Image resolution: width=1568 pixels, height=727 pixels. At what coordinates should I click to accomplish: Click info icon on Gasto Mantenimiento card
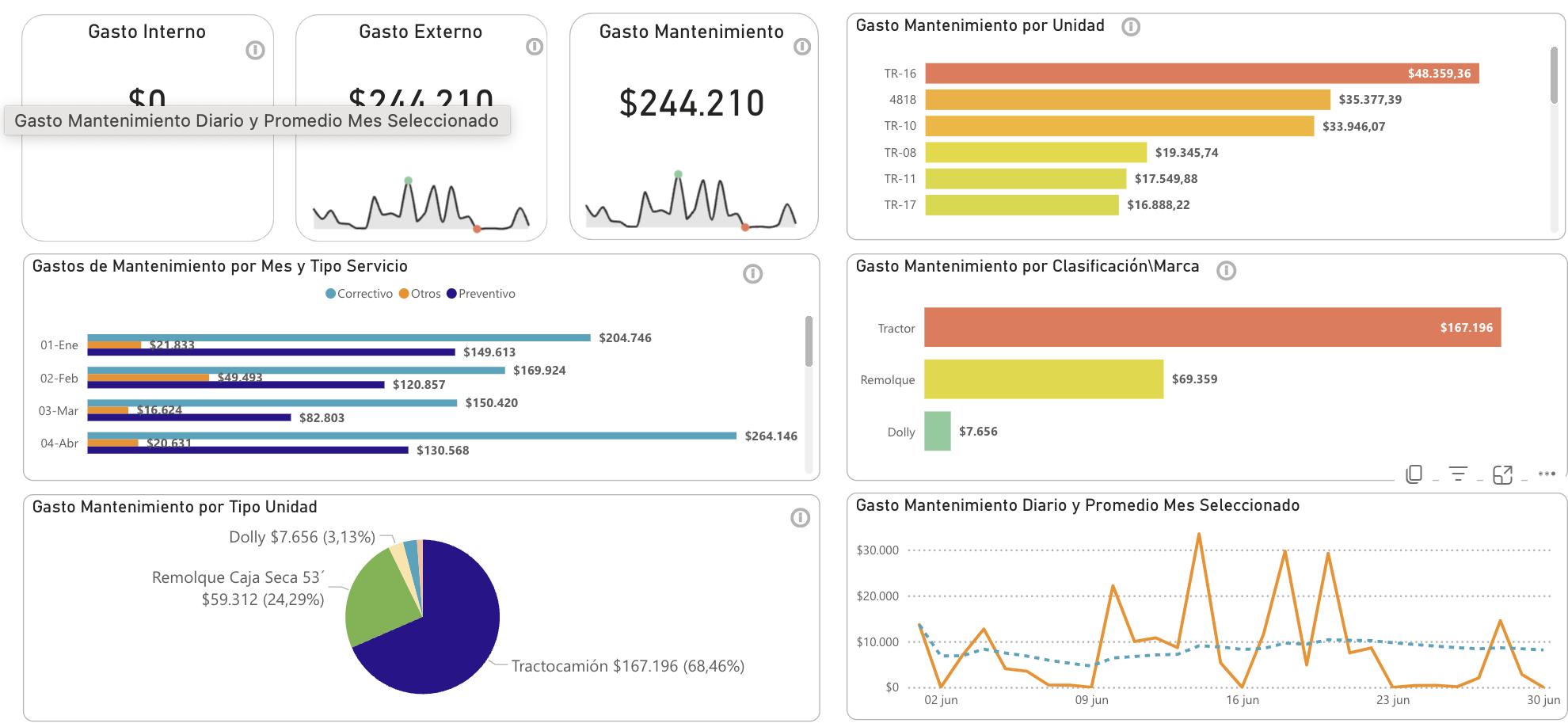pos(802,47)
